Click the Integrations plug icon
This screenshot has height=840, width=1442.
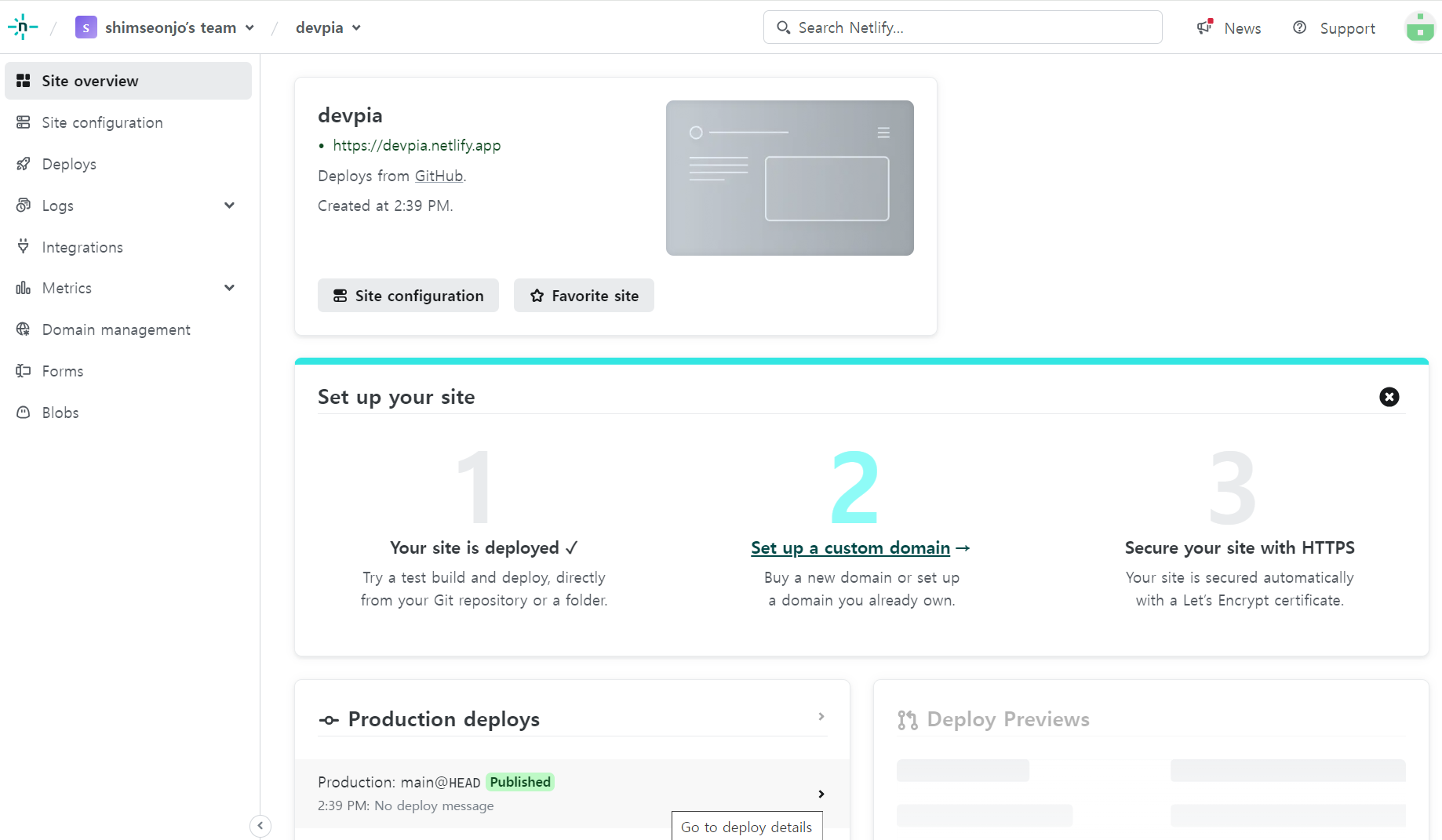24,247
